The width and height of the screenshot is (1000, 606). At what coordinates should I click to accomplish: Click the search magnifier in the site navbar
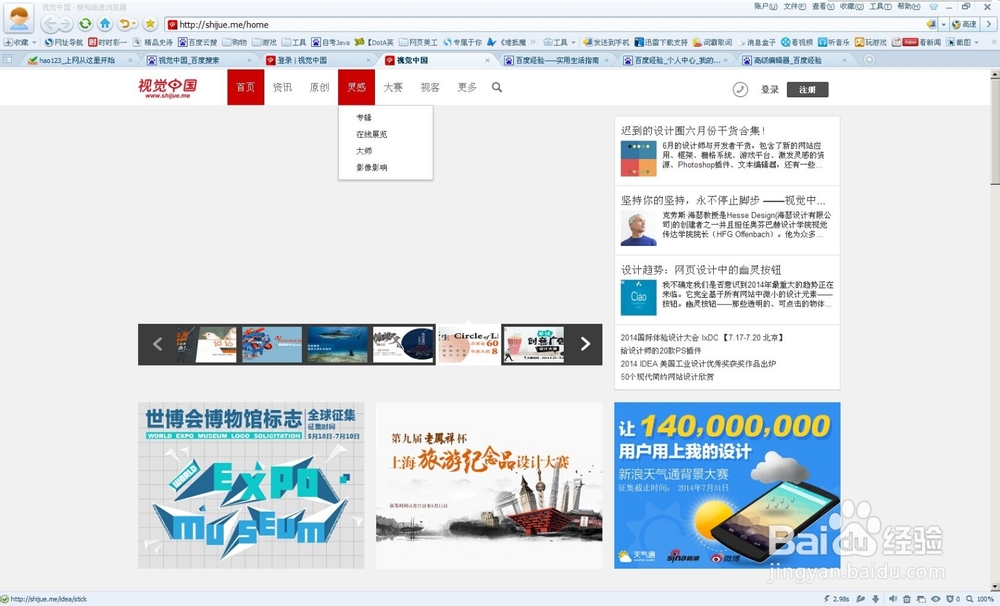496,88
